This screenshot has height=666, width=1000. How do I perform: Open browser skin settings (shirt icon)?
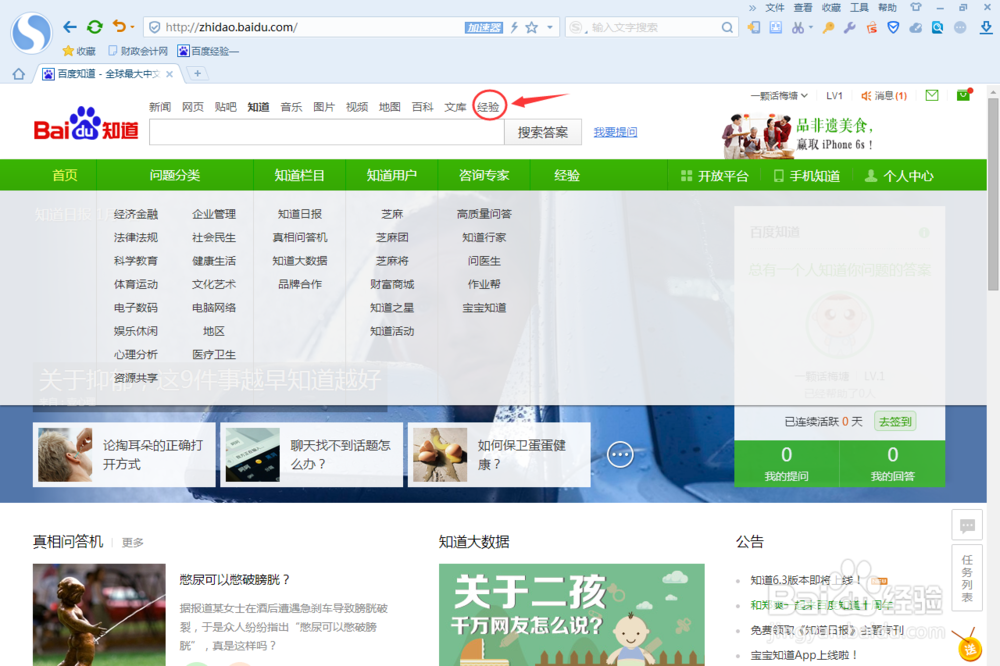916,7
